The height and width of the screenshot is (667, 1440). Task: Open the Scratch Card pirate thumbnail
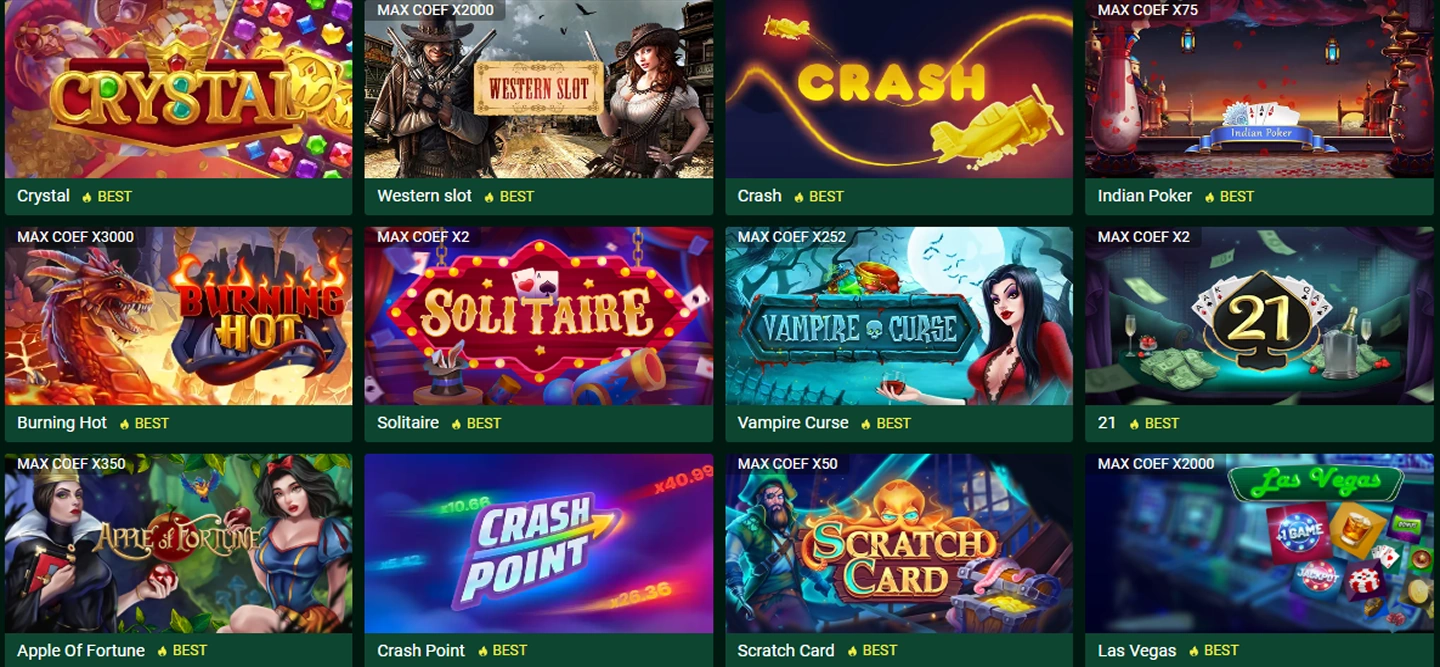click(x=899, y=543)
